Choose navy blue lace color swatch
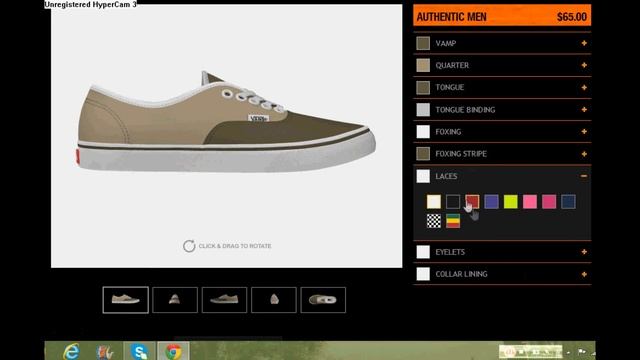Image resolution: width=640 pixels, height=360 pixels. [568, 202]
